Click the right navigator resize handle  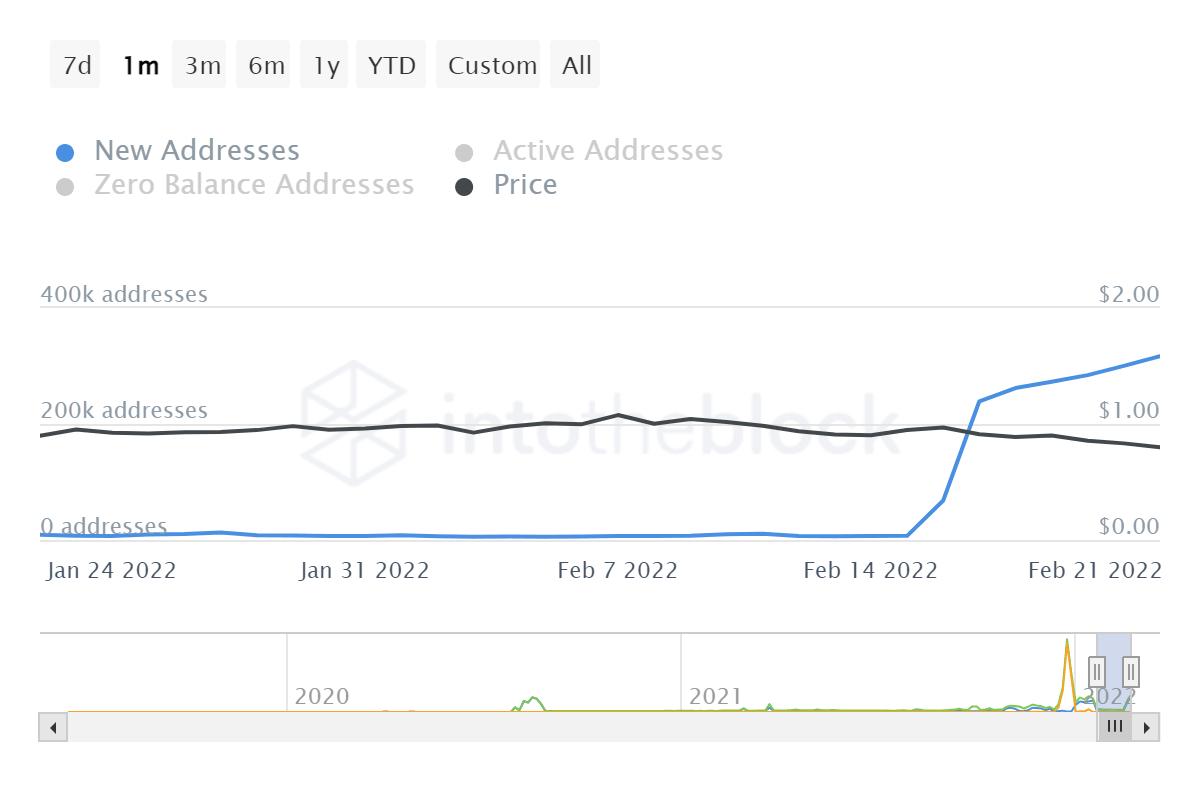(x=1129, y=671)
